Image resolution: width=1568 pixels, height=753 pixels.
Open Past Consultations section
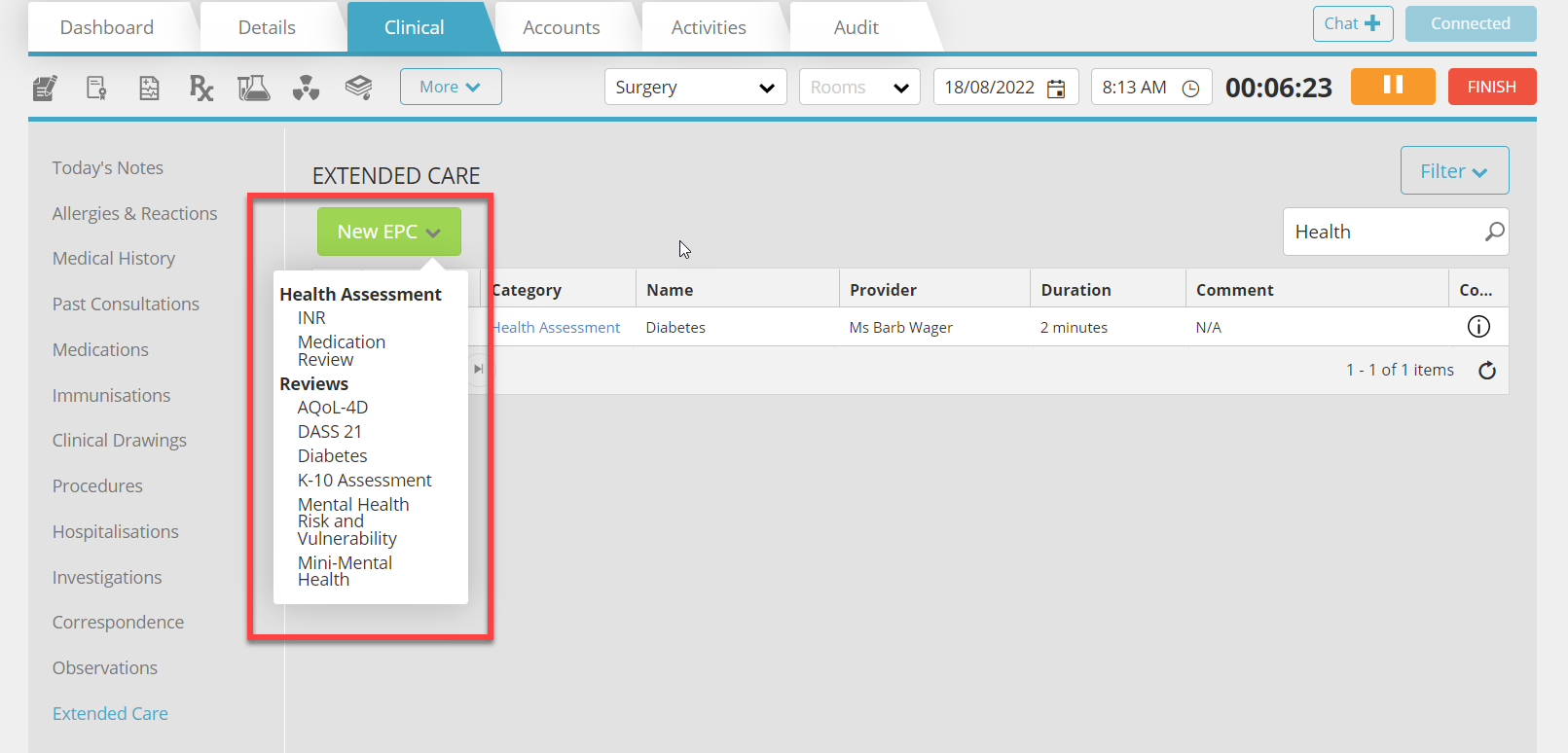pos(126,305)
